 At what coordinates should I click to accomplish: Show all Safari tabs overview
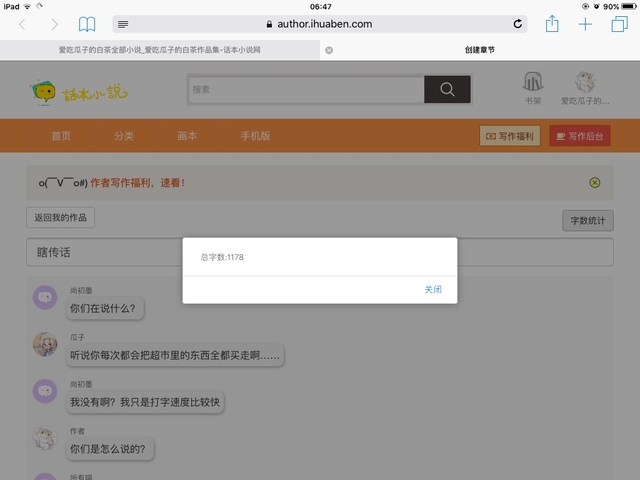[x=619, y=24]
